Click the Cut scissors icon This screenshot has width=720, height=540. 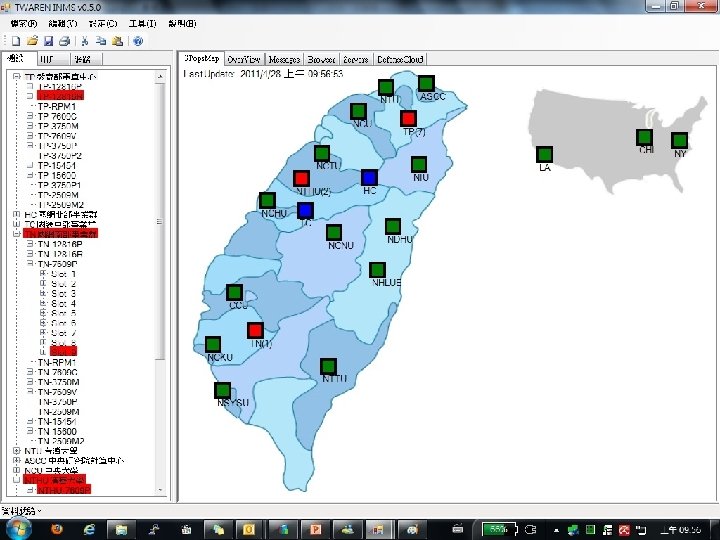(x=85, y=41)
